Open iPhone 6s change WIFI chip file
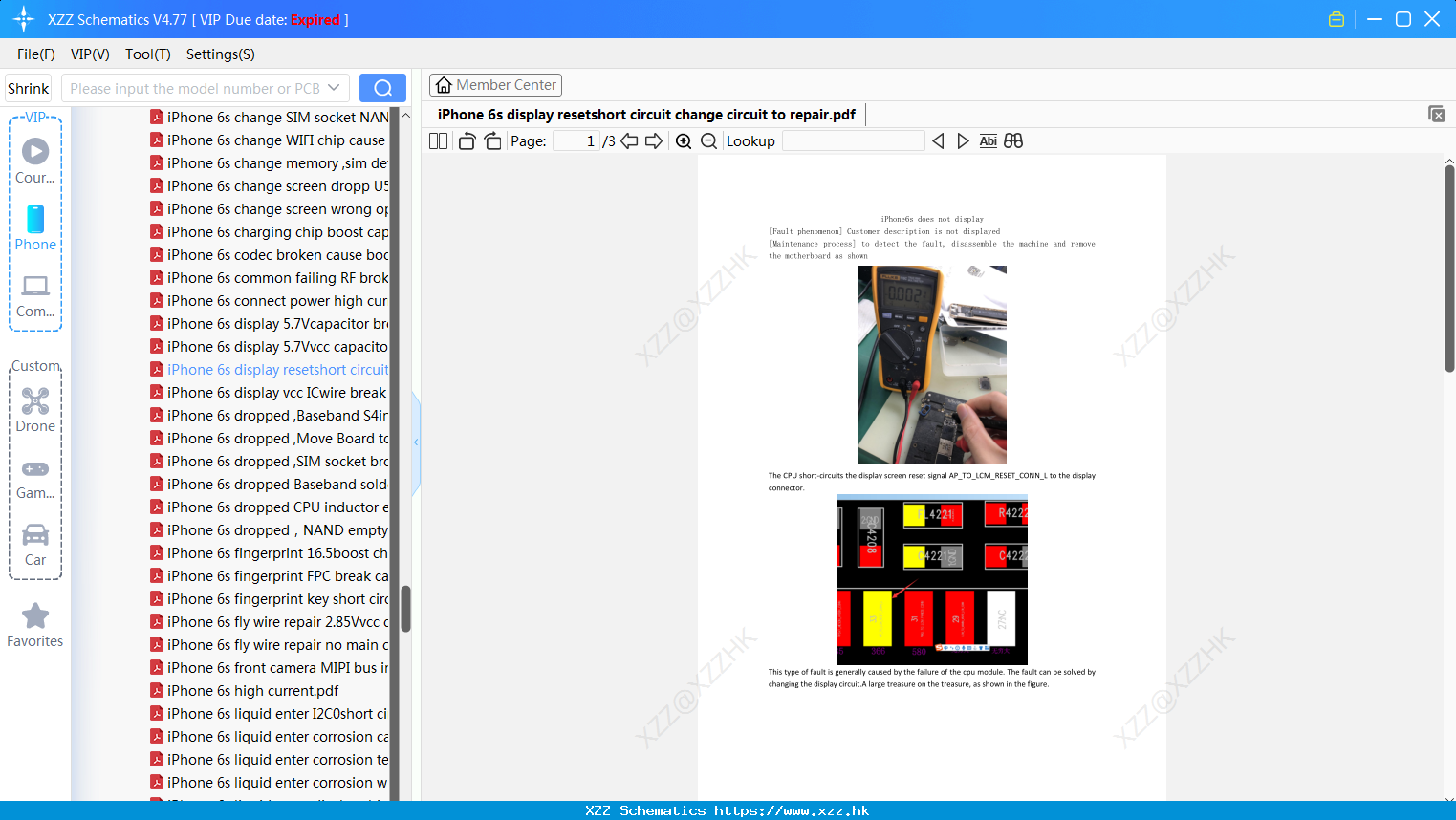This screenshot has width=1456, height=820. [268, 140]
